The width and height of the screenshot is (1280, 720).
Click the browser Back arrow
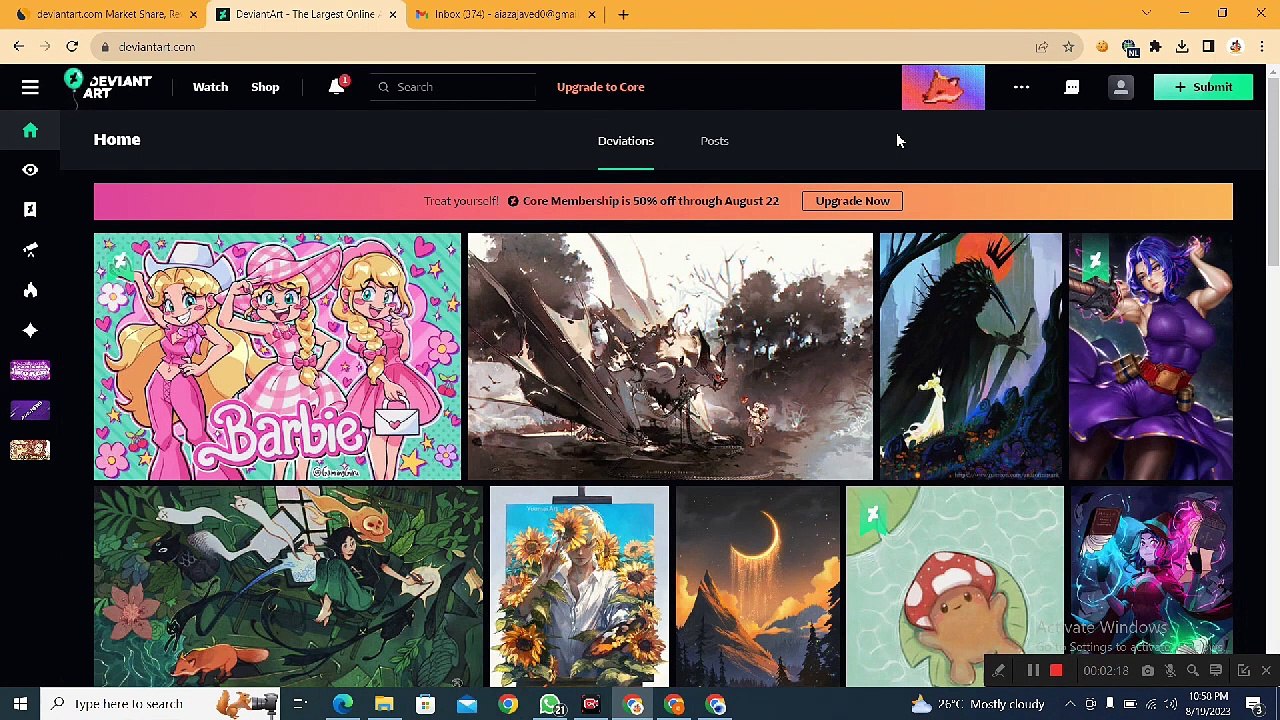point(19,46)
